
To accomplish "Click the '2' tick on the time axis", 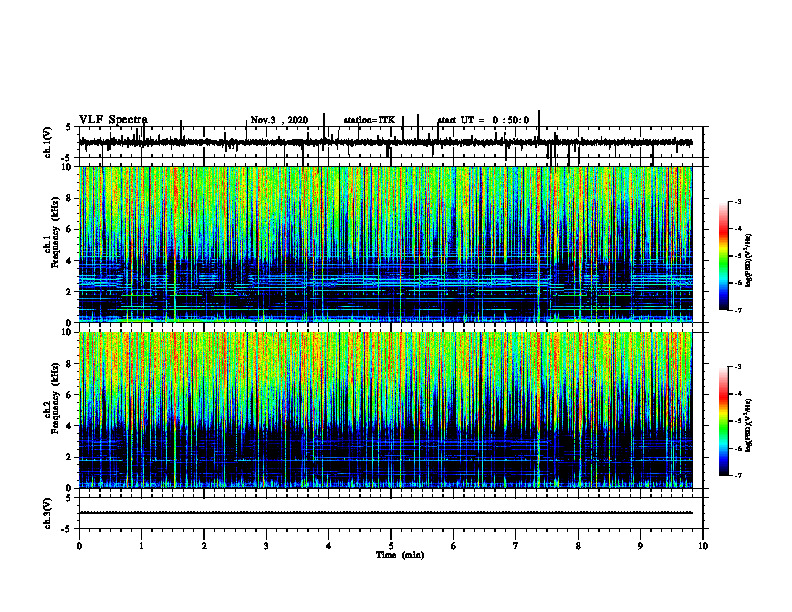I will 204,546.
